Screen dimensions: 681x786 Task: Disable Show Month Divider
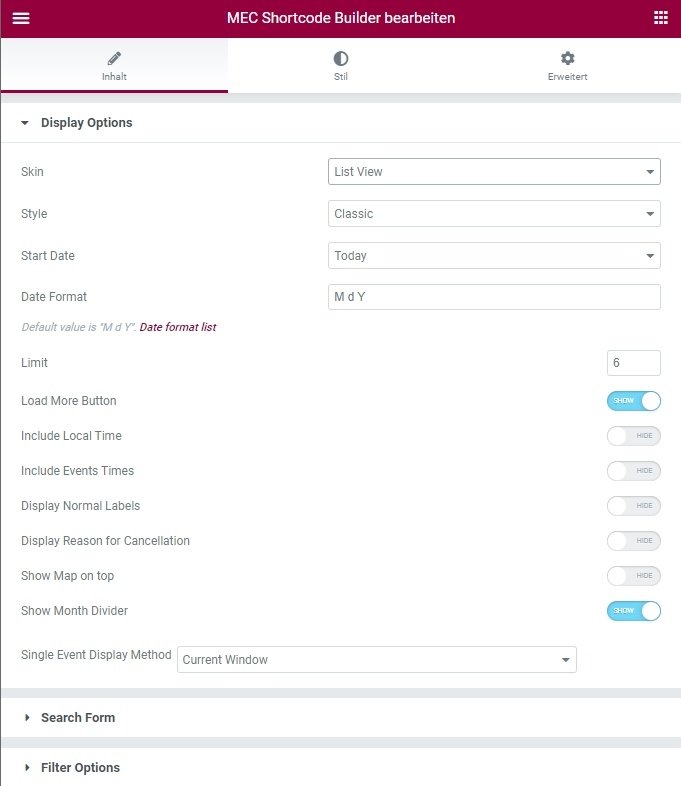[634, 611]
